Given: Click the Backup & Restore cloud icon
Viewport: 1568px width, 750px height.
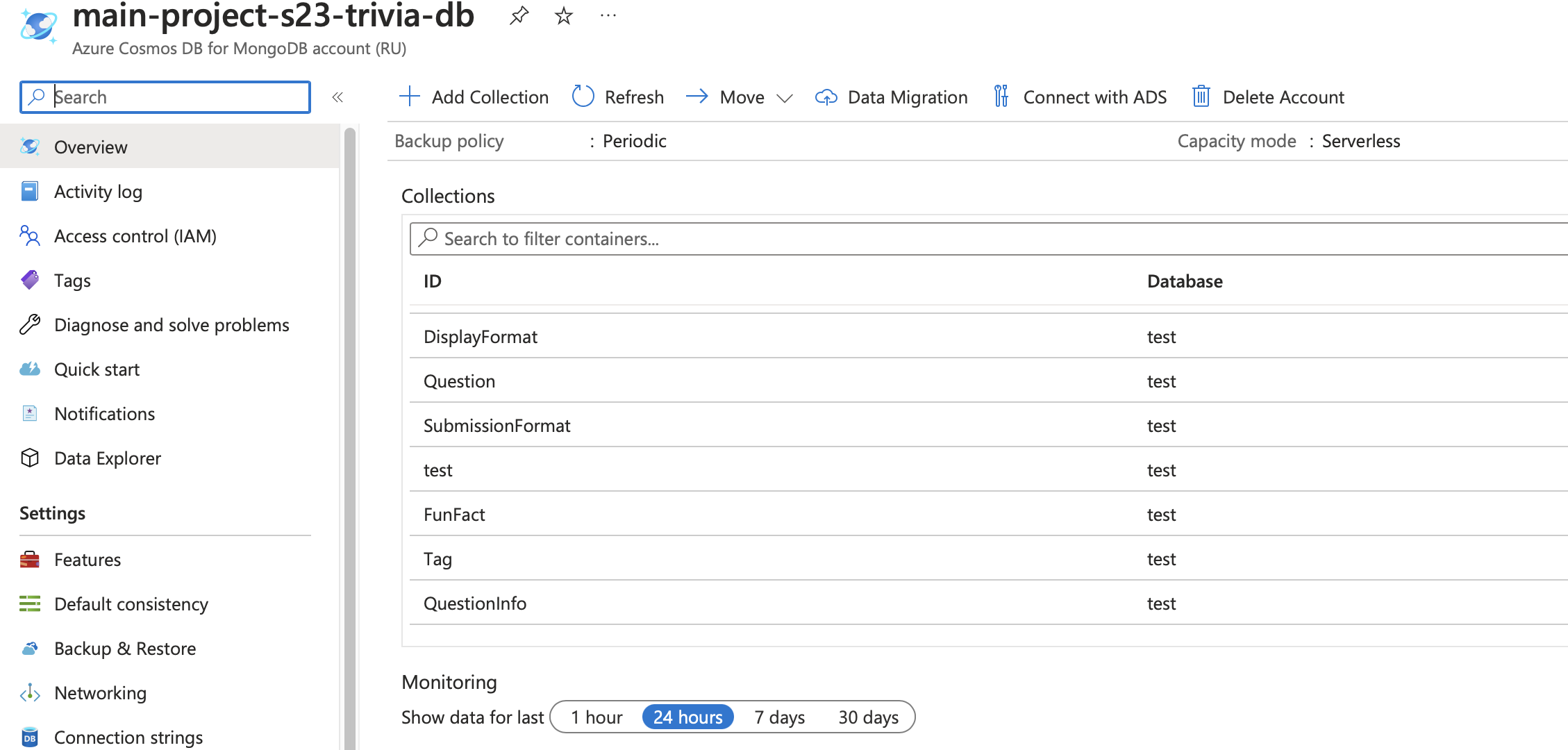Looking at the screenshot, I should tap(30, 648).
